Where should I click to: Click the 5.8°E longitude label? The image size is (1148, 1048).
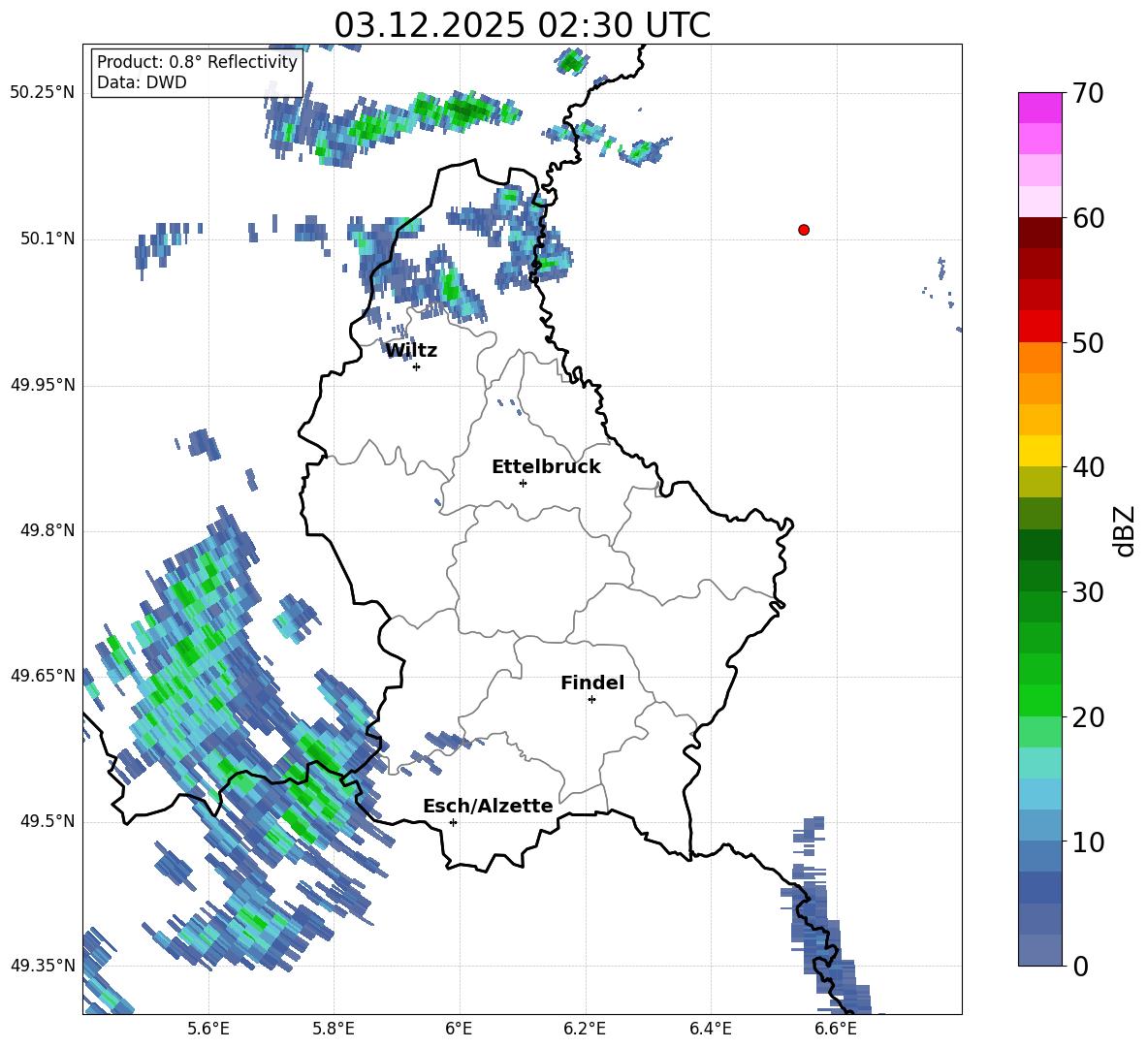pyautogui.click(x=334, y=1029)
